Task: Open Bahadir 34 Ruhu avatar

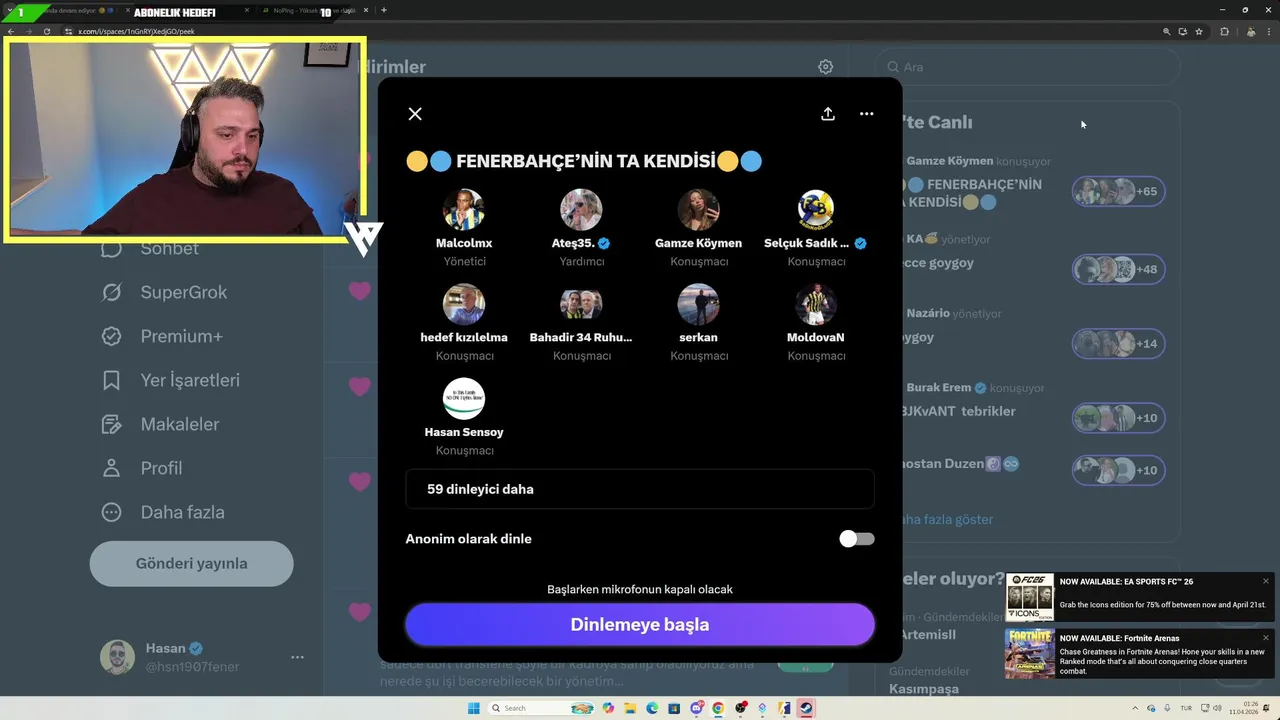Action: 581,304
